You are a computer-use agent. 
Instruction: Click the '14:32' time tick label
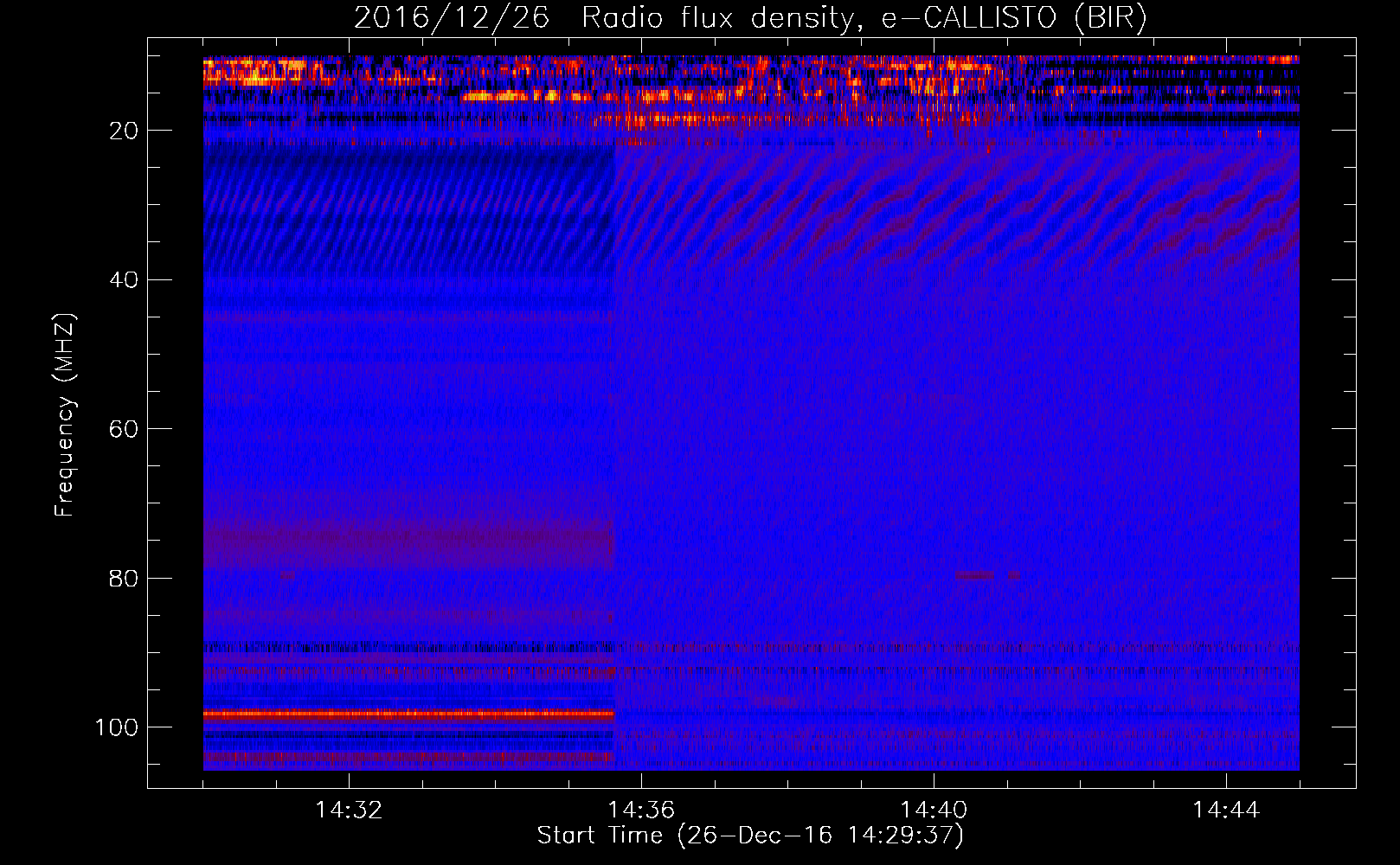(x=349, y=811)
